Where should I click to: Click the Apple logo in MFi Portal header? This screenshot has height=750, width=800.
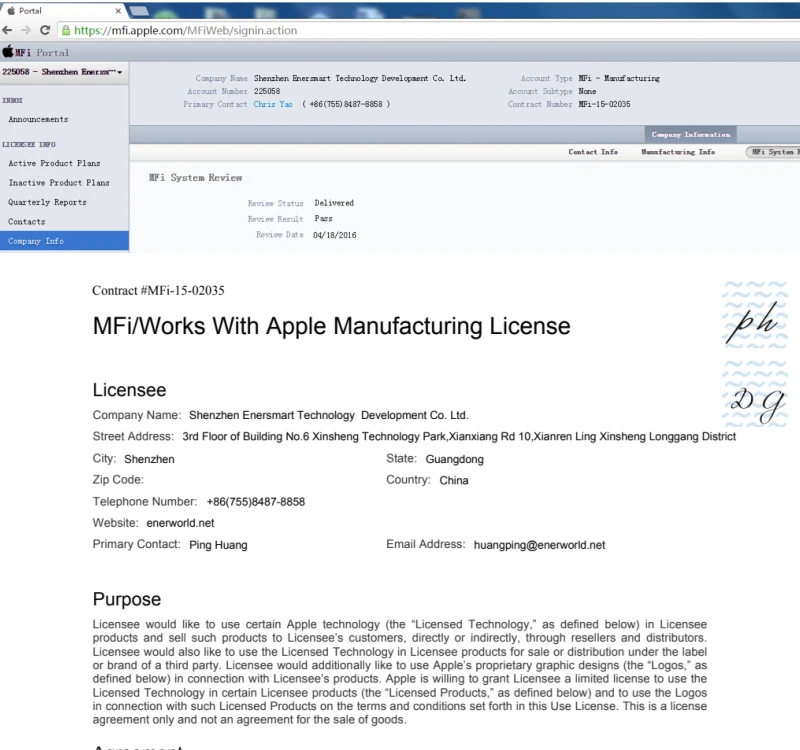[x=8, y=52]
